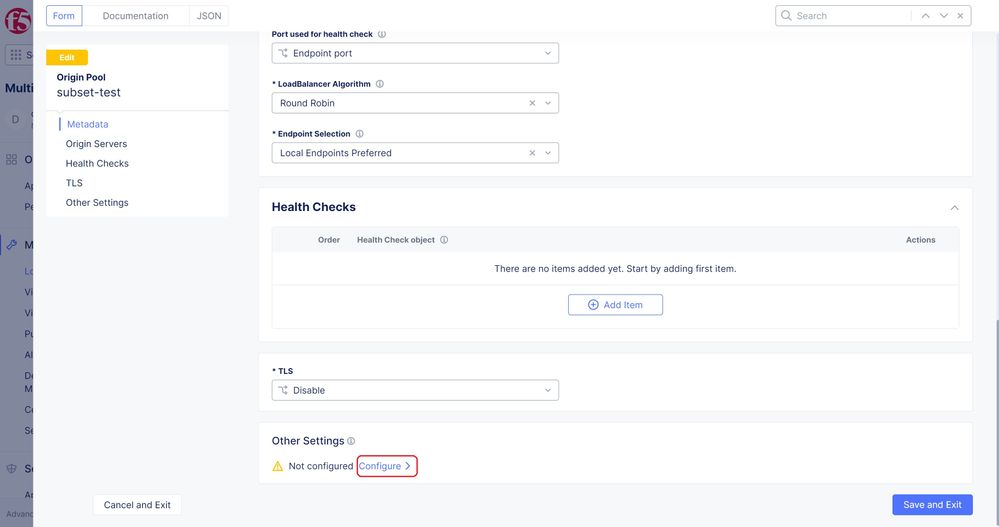This screenshot has height=527, width=999.
Task: Click the Other Settings heading info icon
Action: 351,441
